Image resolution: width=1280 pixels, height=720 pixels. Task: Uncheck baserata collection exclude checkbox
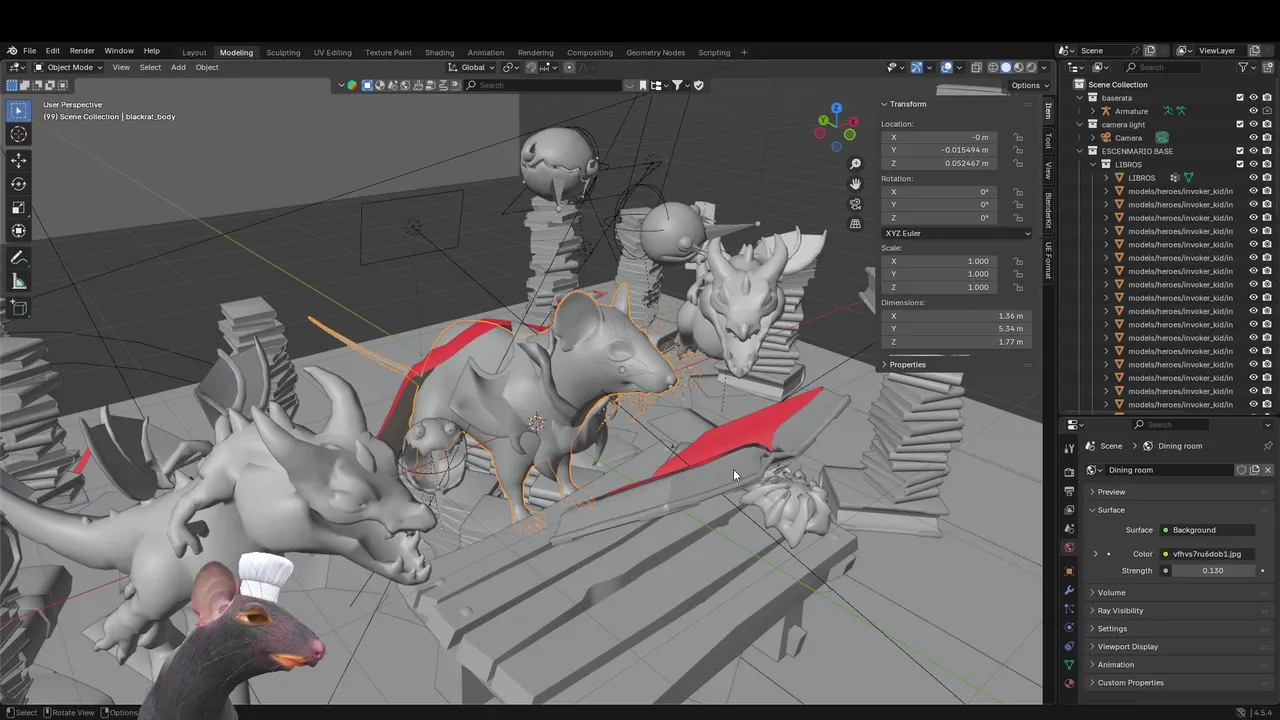click(x=1240, y=98)
